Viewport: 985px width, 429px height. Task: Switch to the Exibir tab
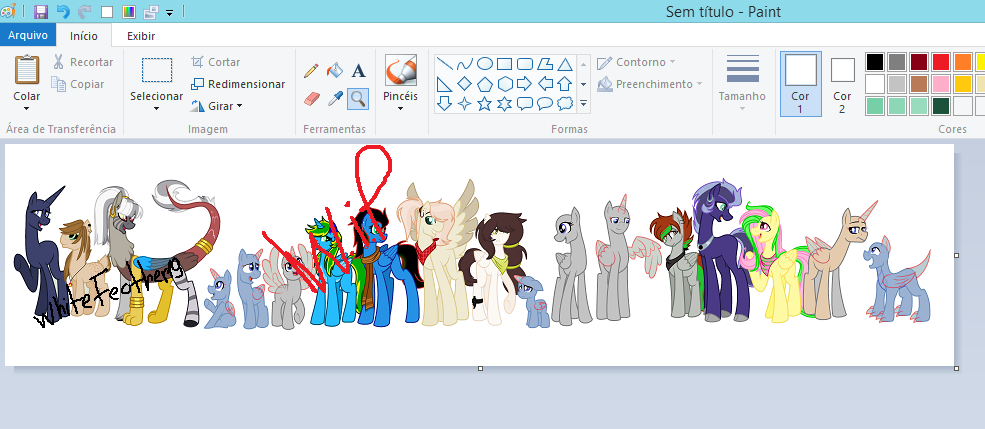141,36
